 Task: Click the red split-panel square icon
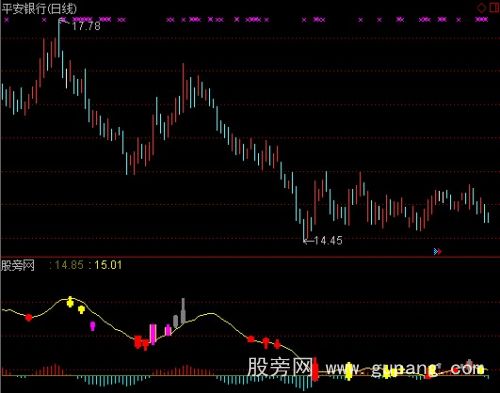click(495, 7)
